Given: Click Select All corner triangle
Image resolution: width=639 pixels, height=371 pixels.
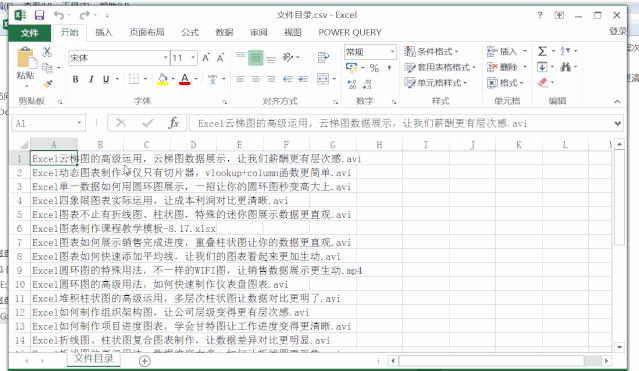Looking at the screenshot, I should tap(24, 144).
